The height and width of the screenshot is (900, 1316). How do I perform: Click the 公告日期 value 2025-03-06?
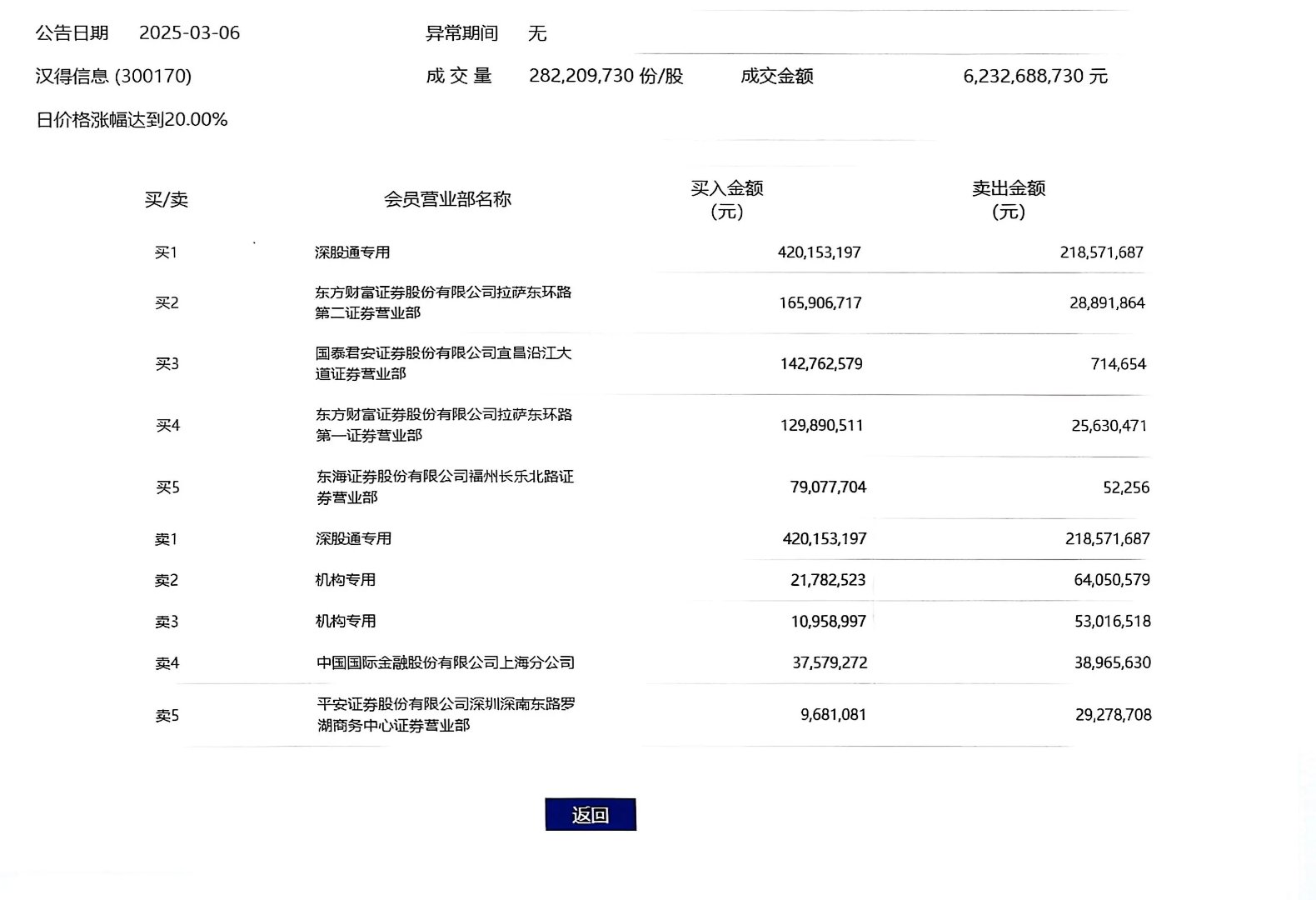pos(189,33)
